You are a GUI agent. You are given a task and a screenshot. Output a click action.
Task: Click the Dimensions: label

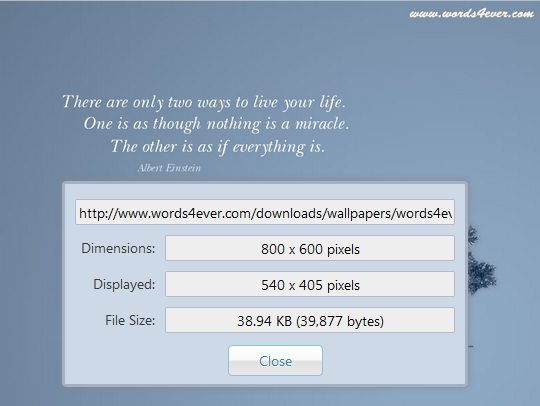118,248
